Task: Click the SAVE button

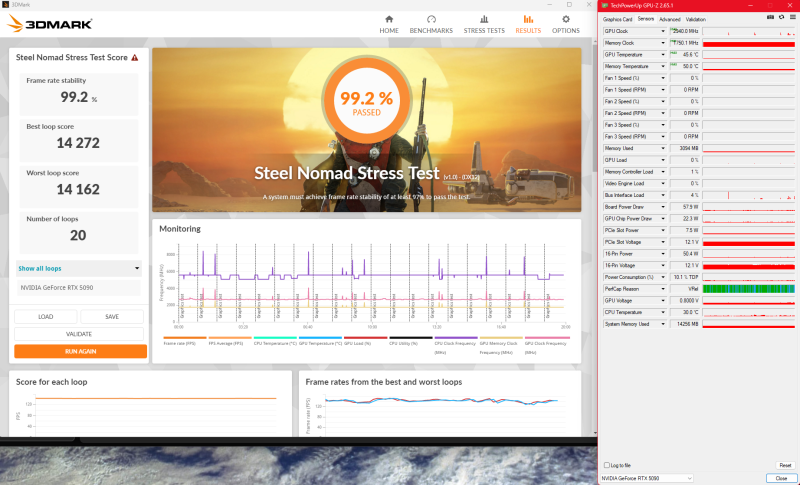Action: pyautogui.click(x=112, y=317)
